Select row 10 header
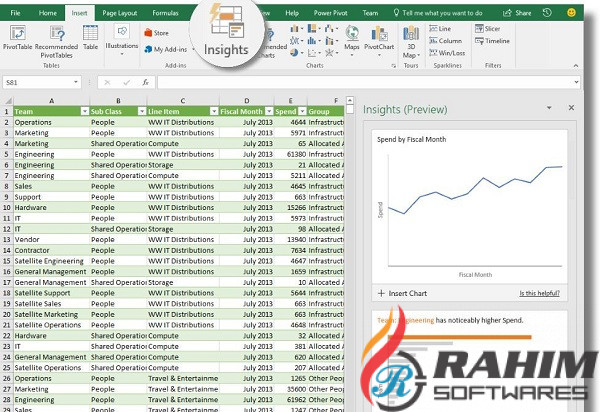The width and height of the screenshot is (600, 412). tap(7, 208)
